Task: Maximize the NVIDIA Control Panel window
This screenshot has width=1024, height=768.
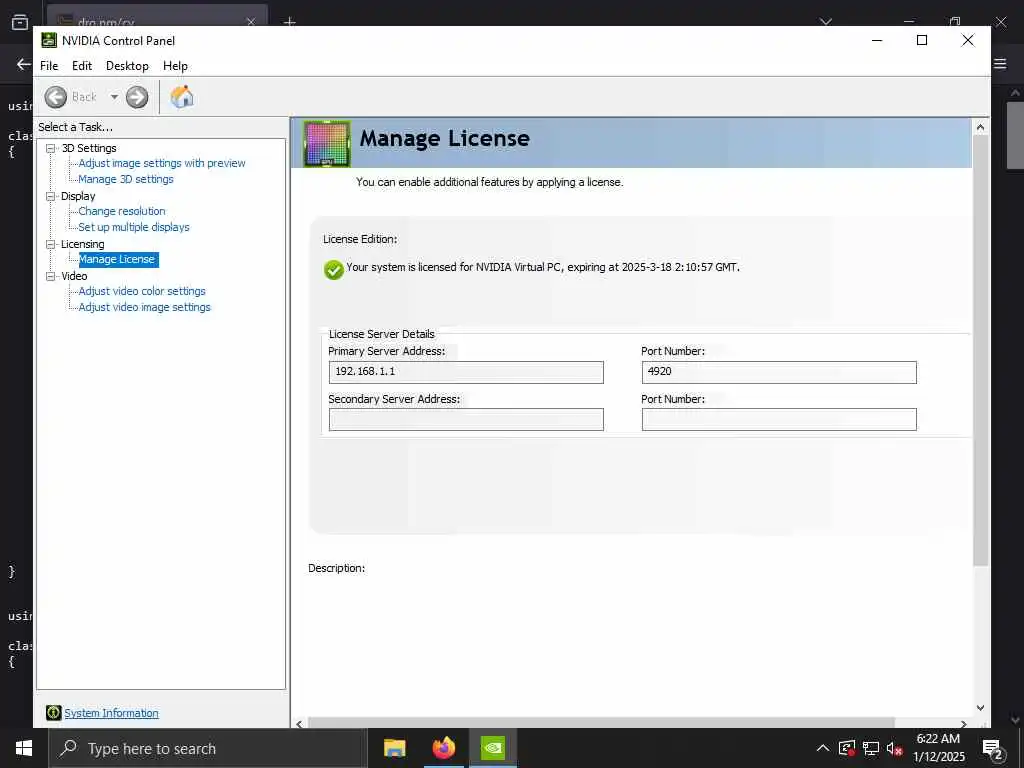Action: tap(922, 40)
